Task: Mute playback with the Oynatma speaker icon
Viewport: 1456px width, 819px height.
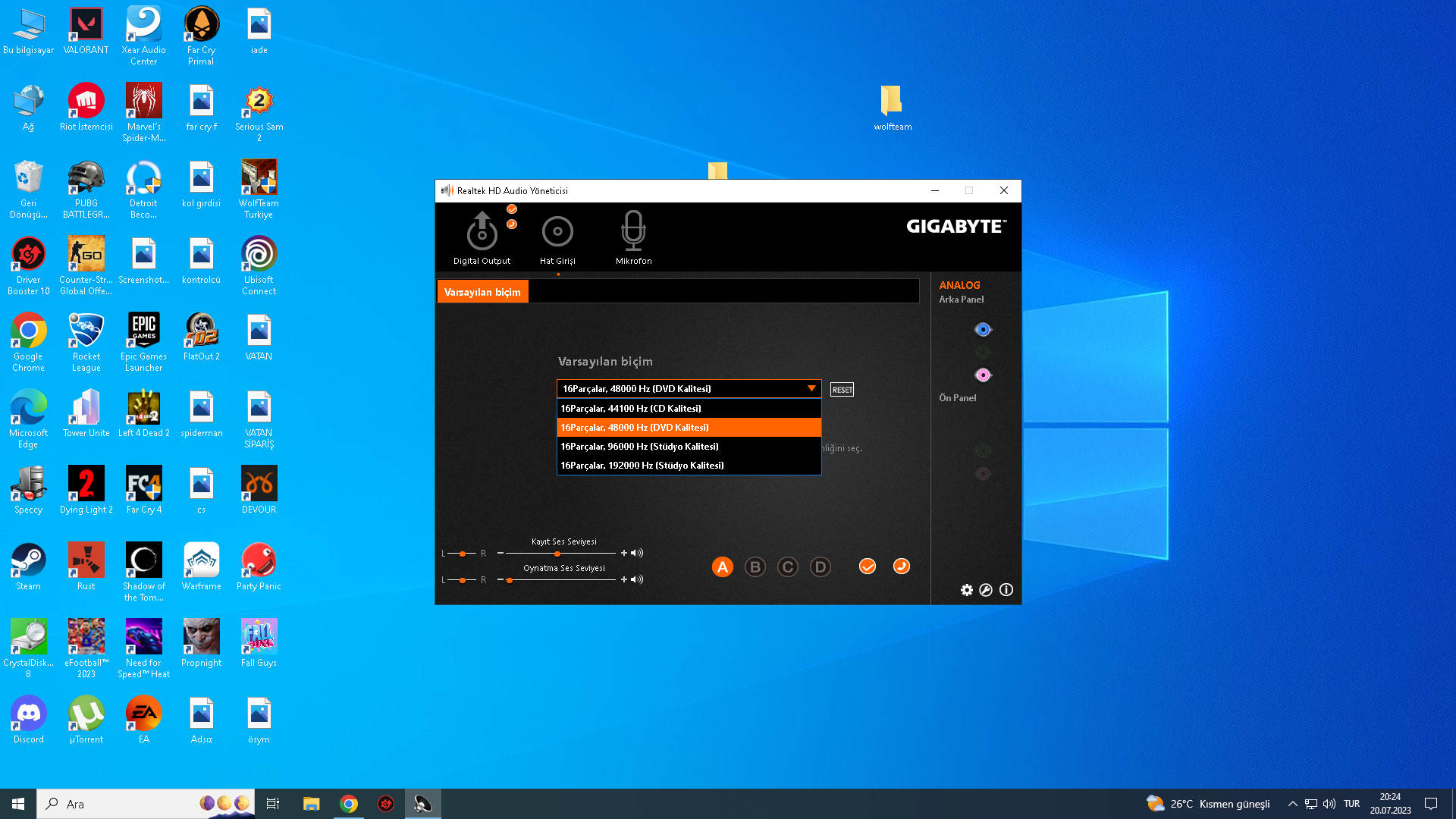Action: [637, 579]
